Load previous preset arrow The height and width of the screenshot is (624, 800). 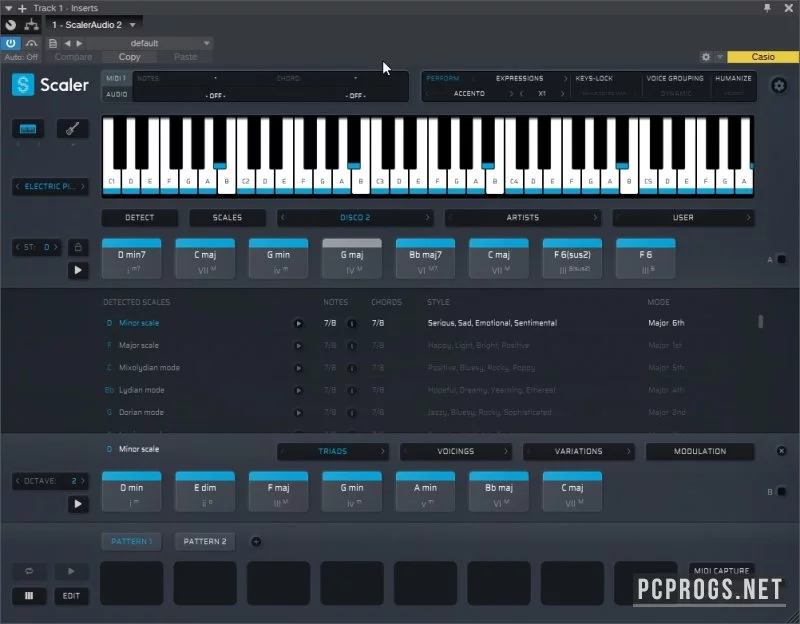[x=67, y=43]
